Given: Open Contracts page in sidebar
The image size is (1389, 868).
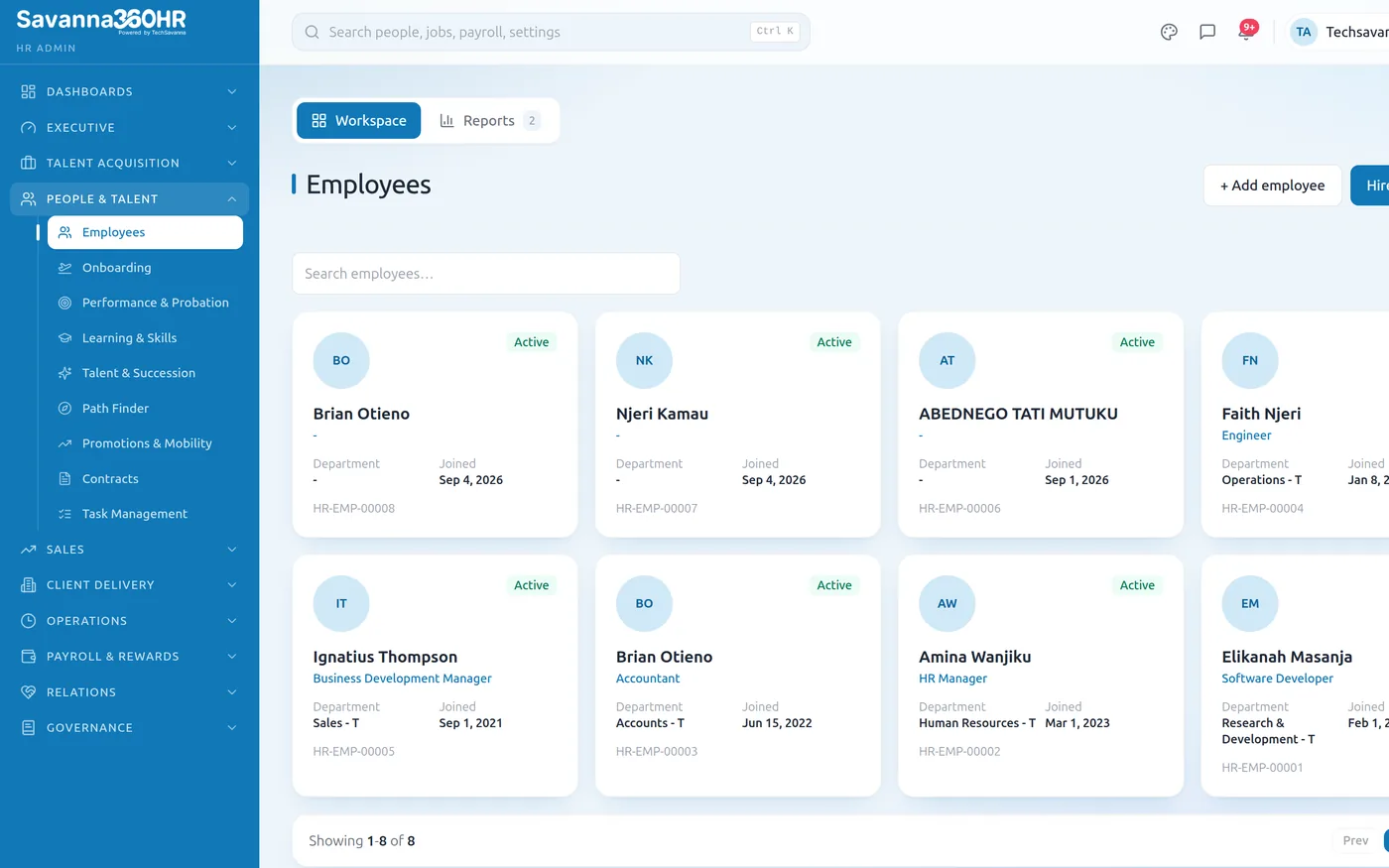Looking at the screenshot, I should [x=145, y=479].
